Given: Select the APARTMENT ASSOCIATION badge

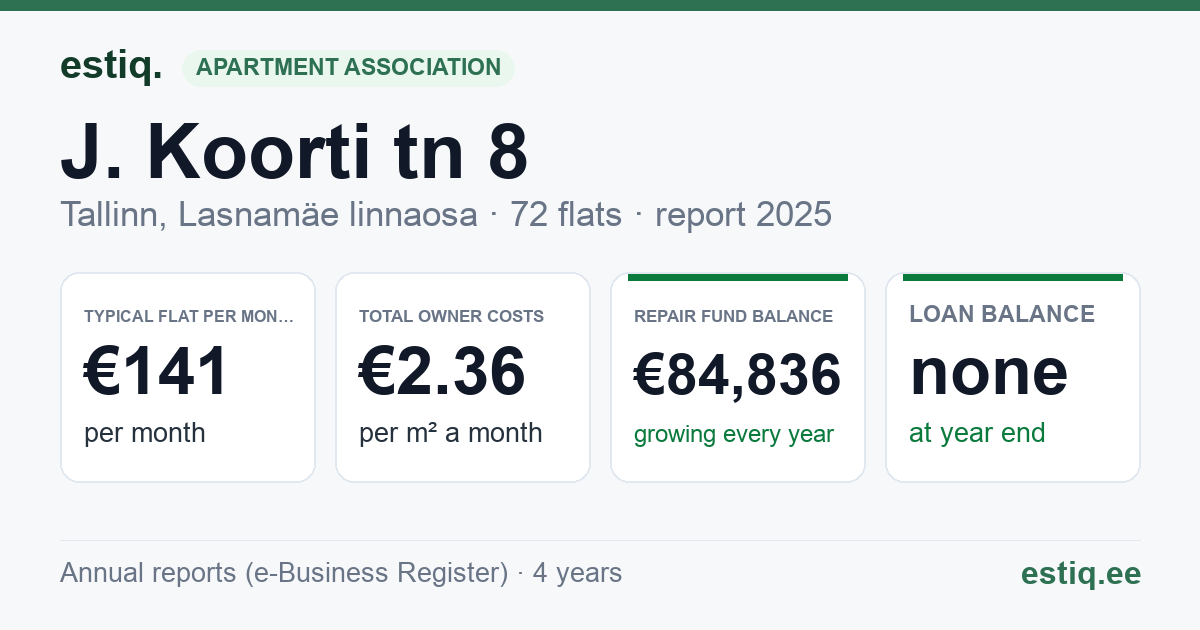Looking at the screenshot, I should (348, 68).
